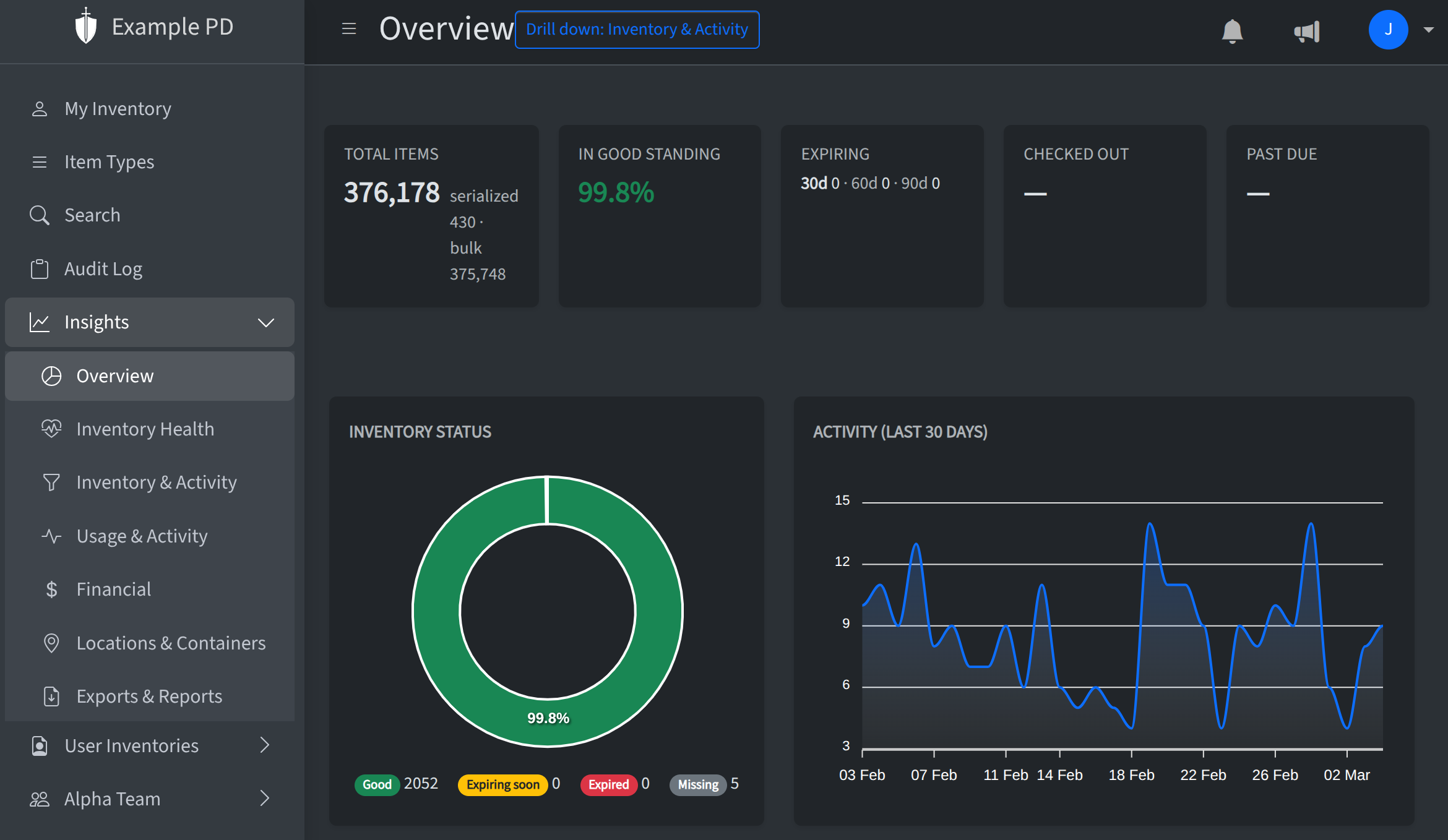Screen dimensions: 1448x840
Task: Click Drill down: Inventory & Activity
Action: pos(637,29)
